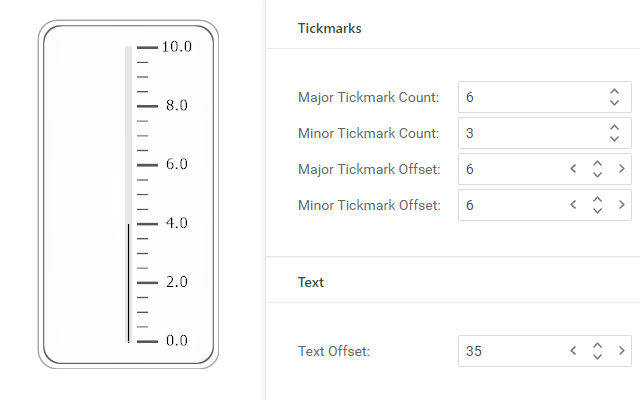The height and width of the screenshot is (400, 640).
Task: Click the up arrow for Major Tickmark Count
Action: tap(614, 92)
